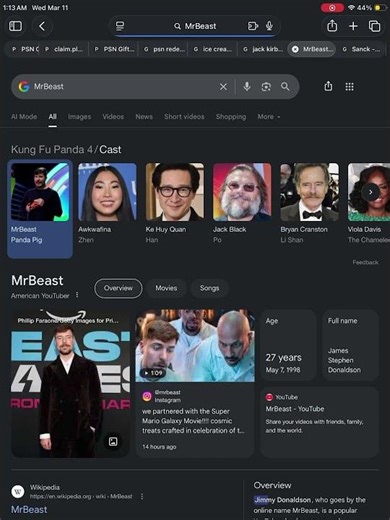Click the Feedback link
Image resolution: width=390 pixels, height=520 pixels.
(x=365, y=262)
